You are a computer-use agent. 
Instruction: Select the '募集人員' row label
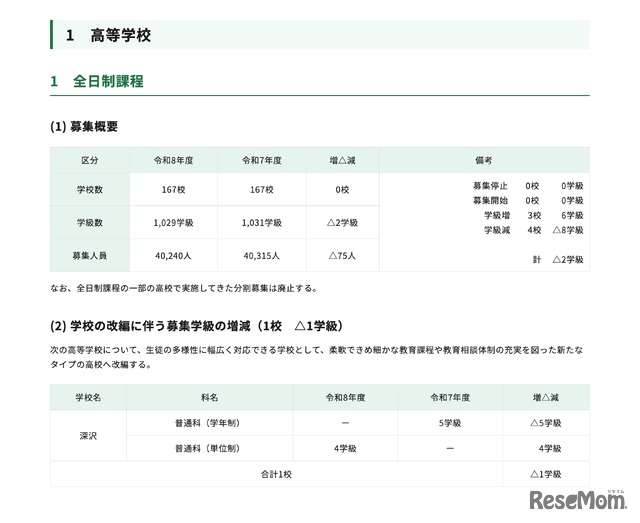[x=90, y=255]
